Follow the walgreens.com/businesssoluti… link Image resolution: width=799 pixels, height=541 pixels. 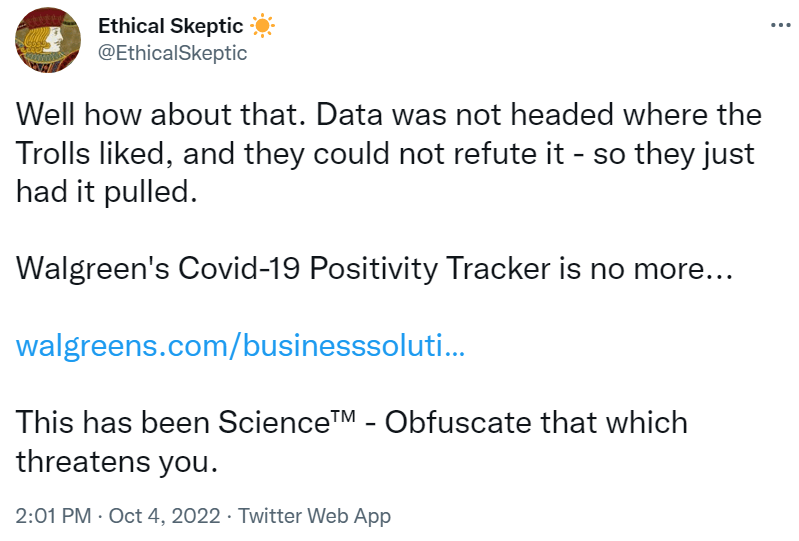(240, 346)
